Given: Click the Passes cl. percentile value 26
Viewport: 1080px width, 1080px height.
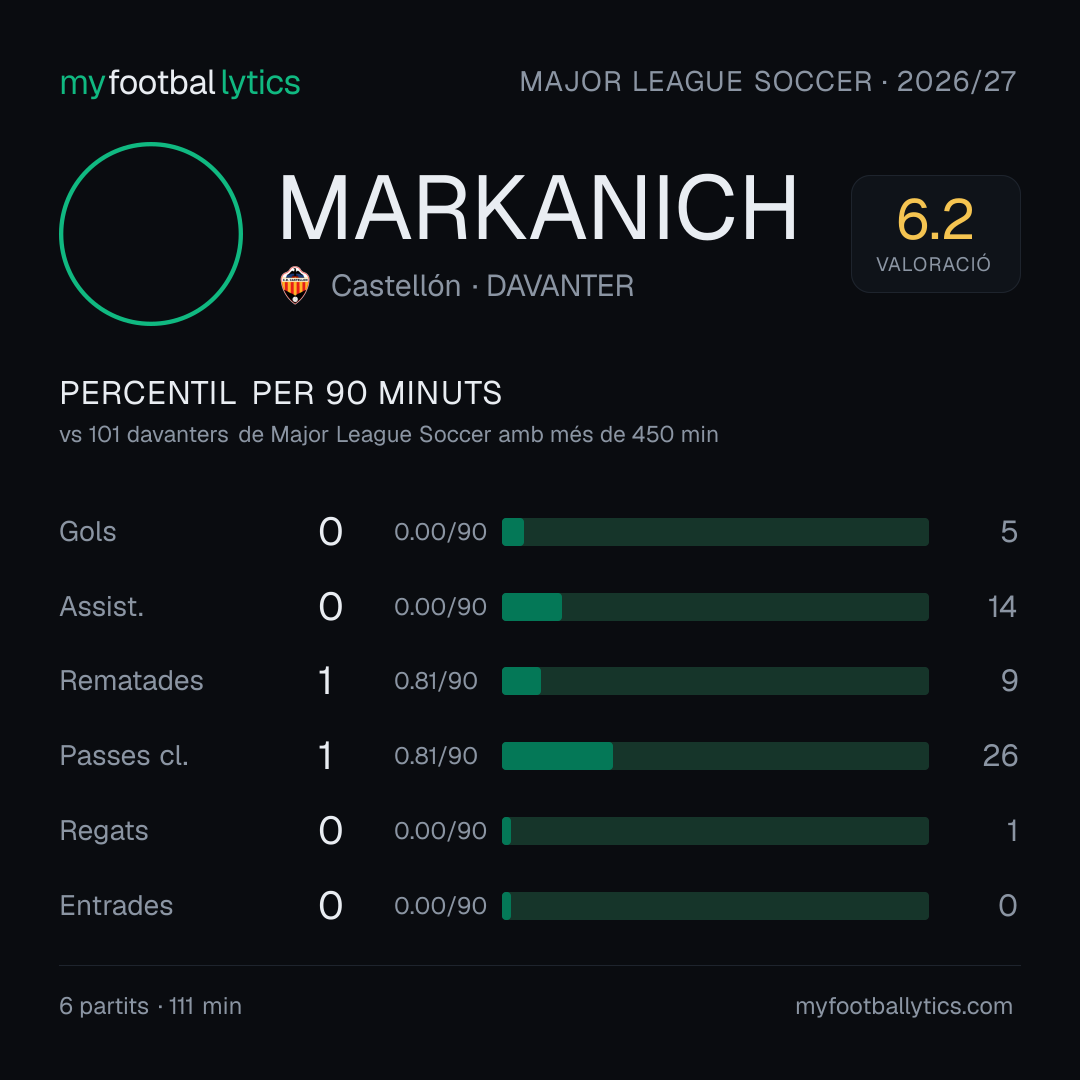Looking at the screenshot, I should click(1000, 756).
